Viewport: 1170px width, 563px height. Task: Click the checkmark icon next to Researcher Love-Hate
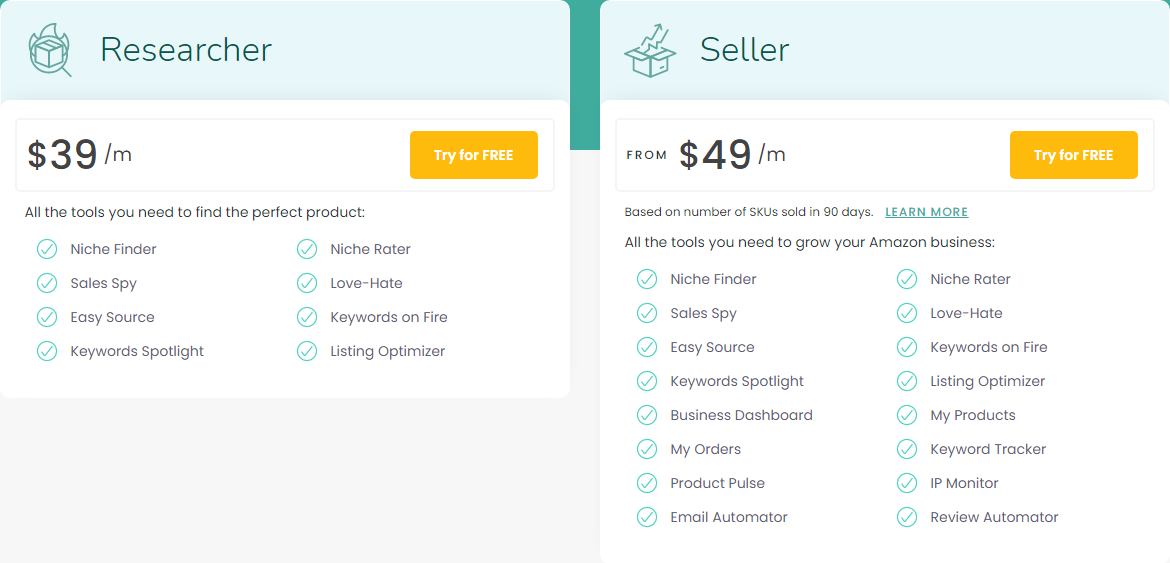[x=307, y=283]
